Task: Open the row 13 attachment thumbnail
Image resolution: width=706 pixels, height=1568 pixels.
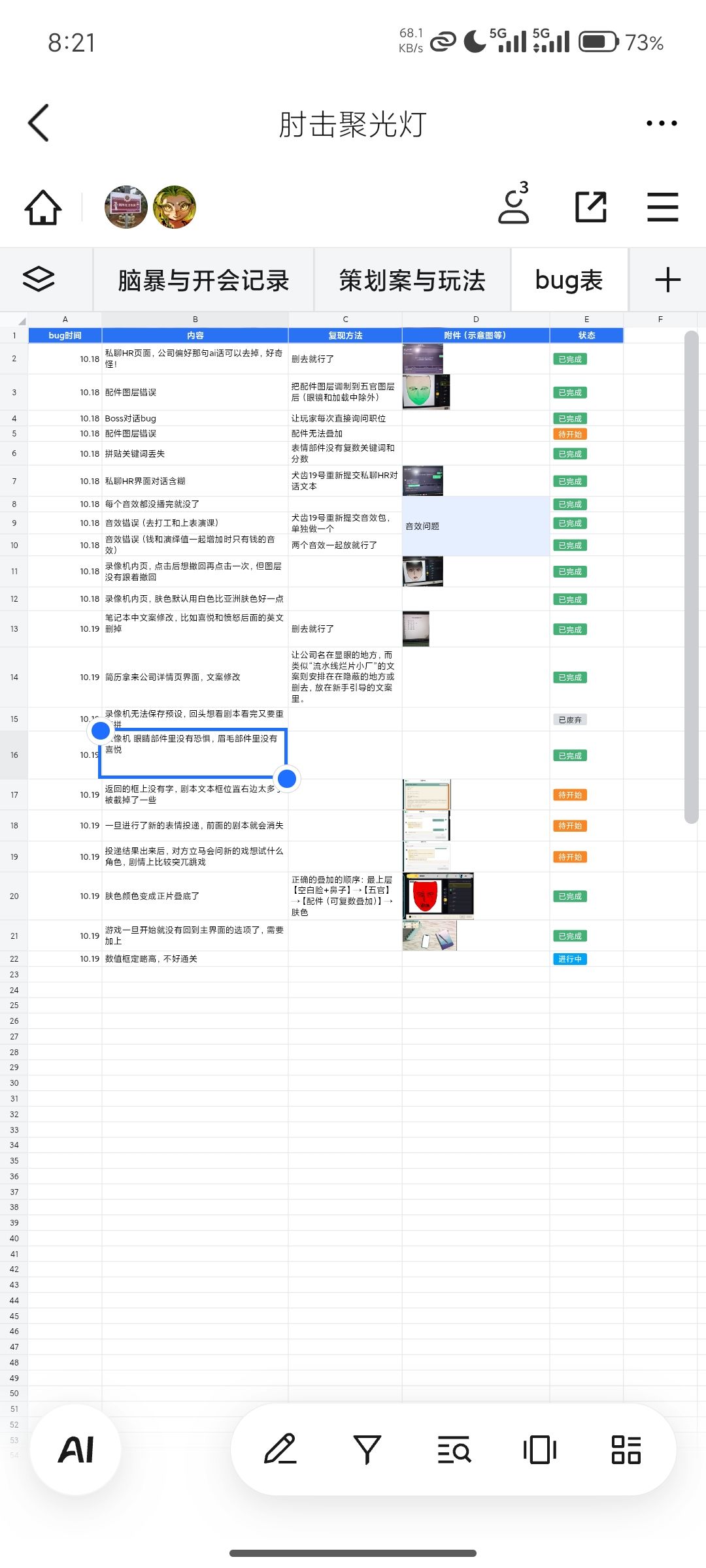Action: (416, 629)
